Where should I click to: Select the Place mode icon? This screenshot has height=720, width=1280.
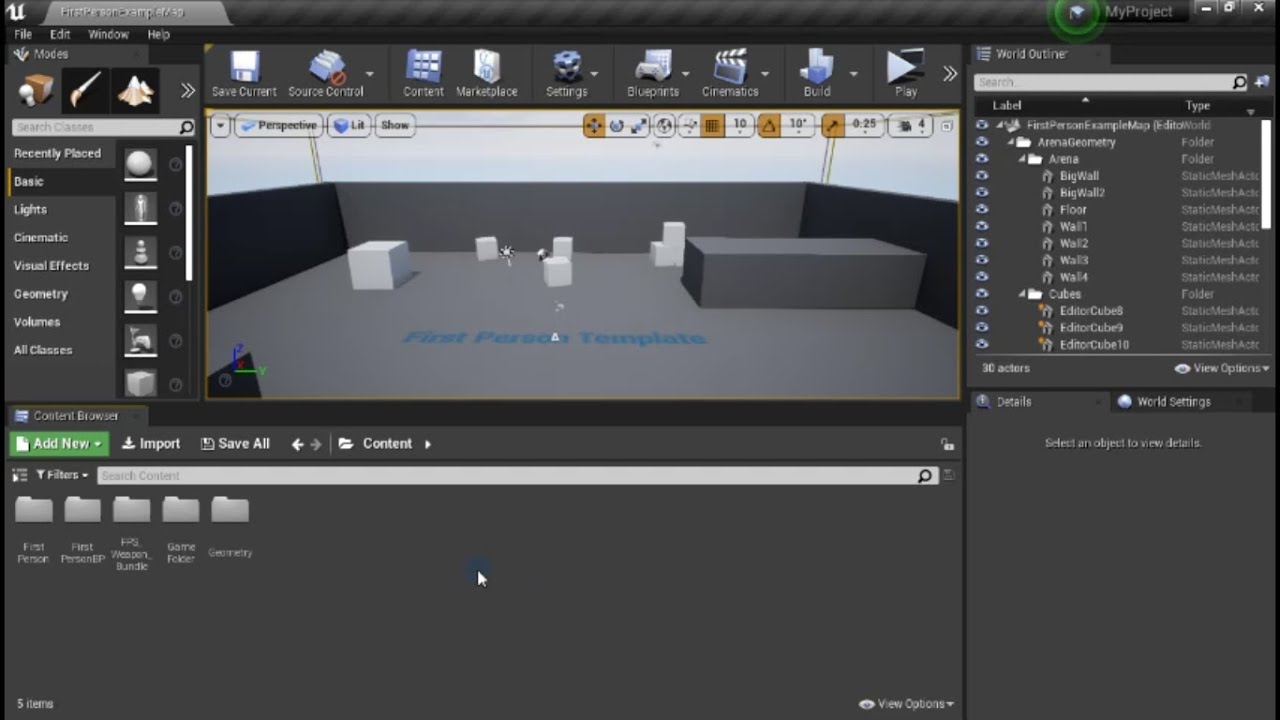pos(36,92)
